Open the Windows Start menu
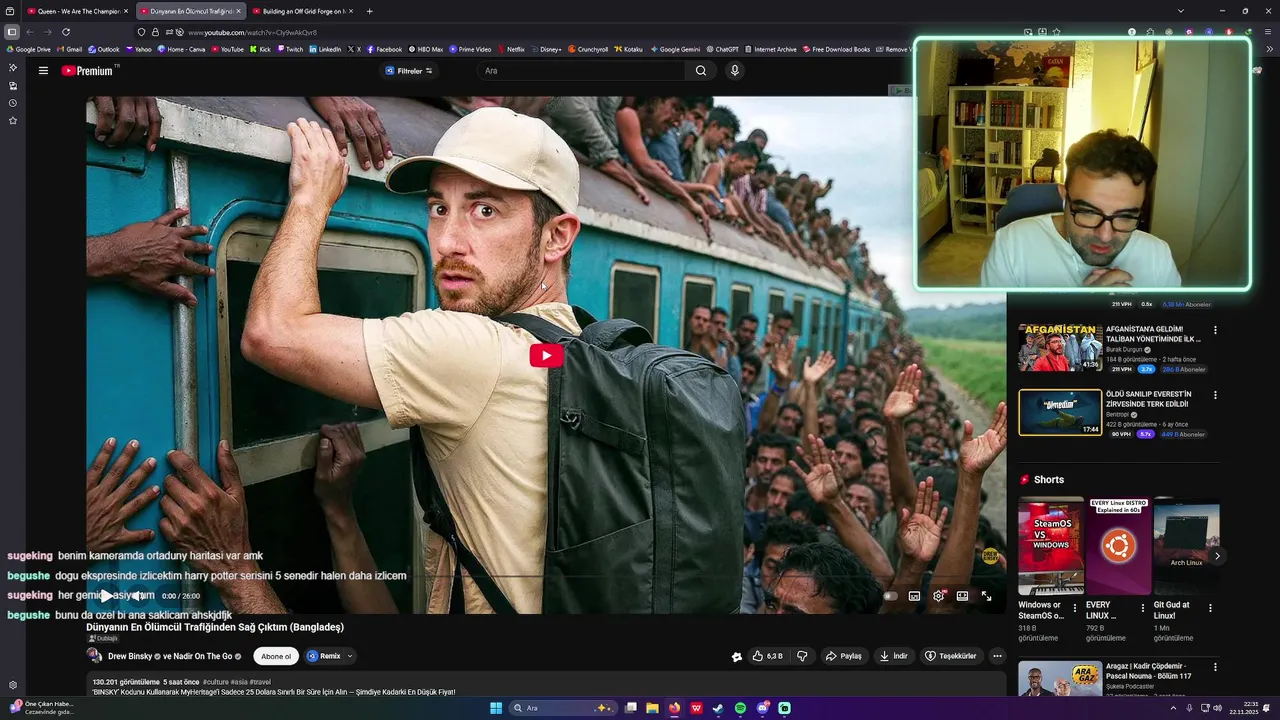 [496, 708]
